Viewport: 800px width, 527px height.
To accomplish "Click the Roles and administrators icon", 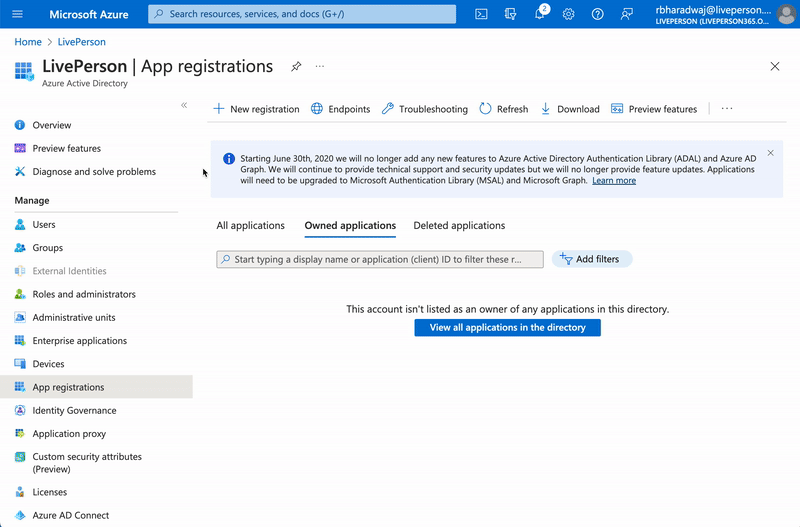I will tap(20, 294).
